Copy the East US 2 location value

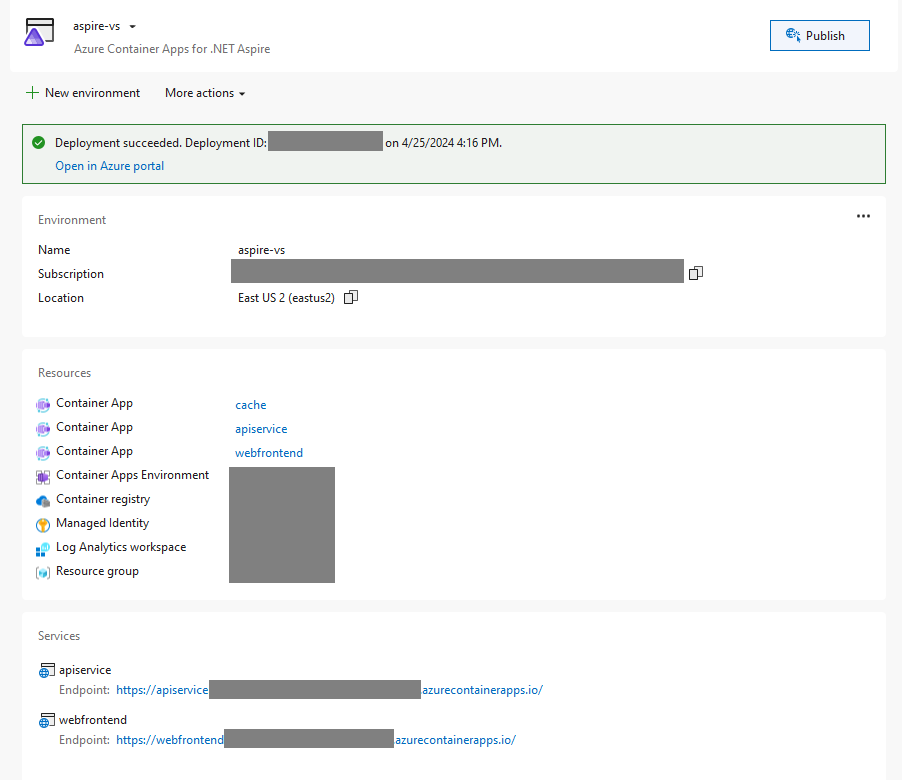point(350,297)
